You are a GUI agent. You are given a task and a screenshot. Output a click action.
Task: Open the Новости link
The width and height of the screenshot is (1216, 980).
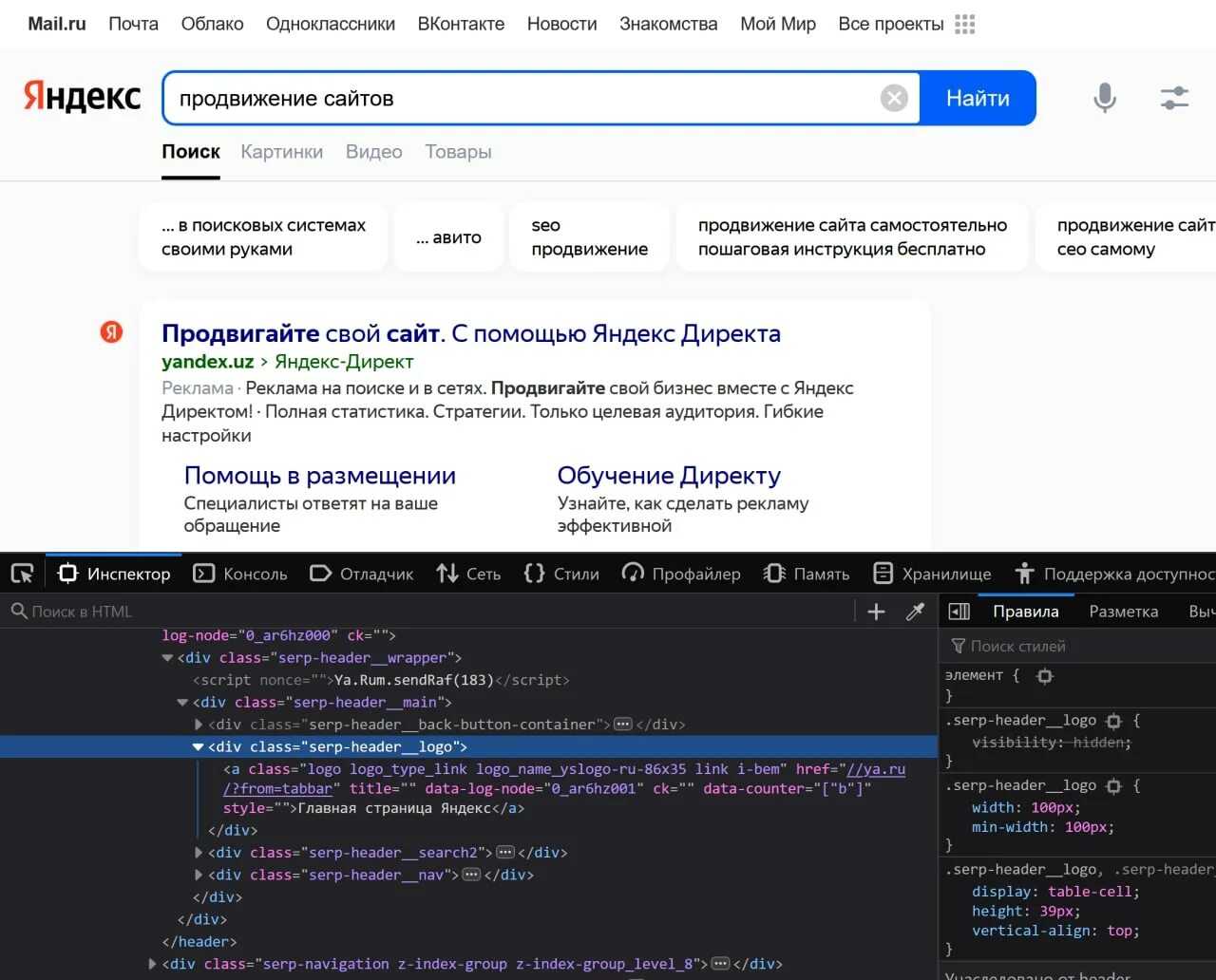tap(562, 24)
